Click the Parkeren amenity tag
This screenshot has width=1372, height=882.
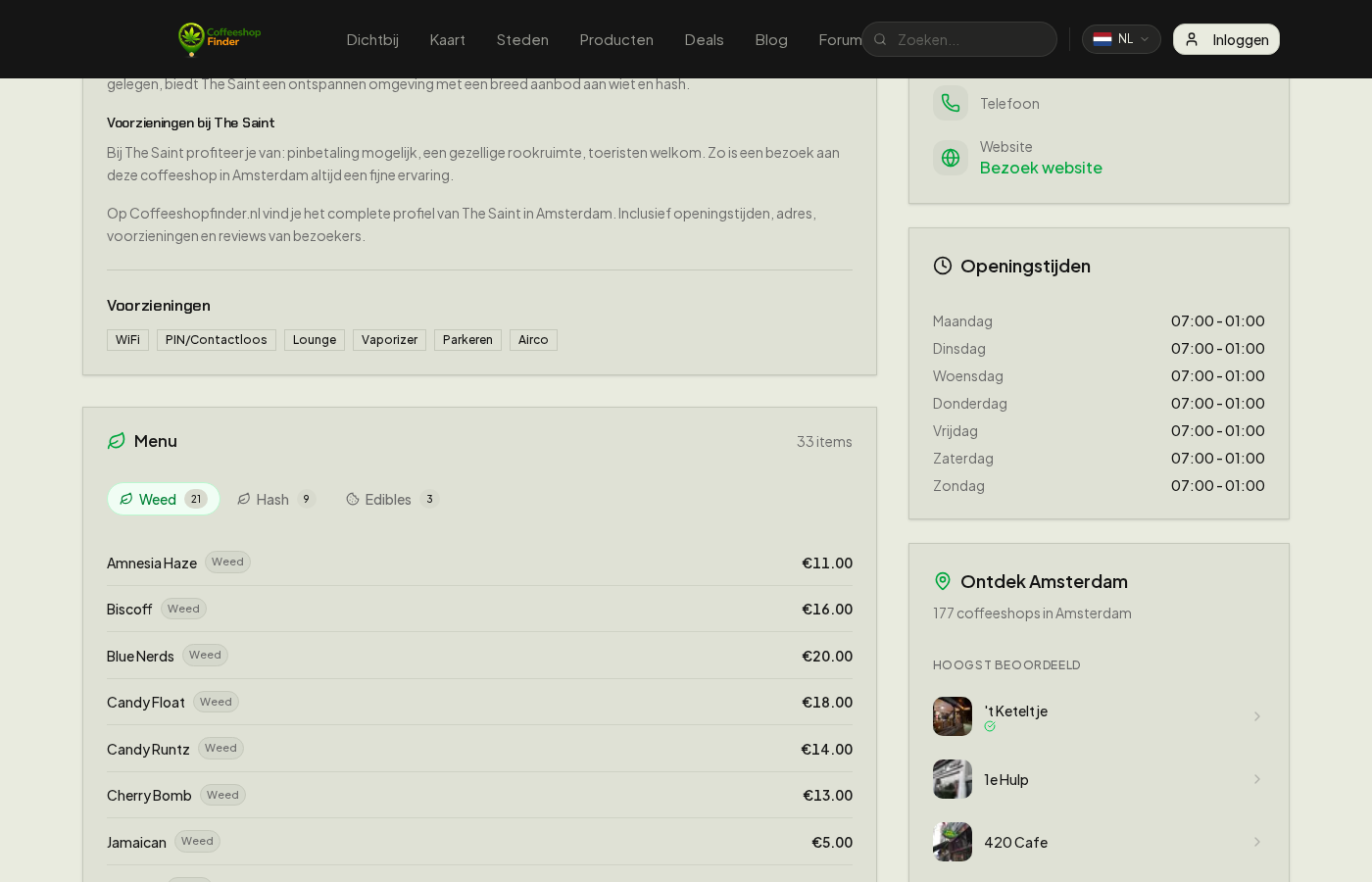[x=467, y=340]
